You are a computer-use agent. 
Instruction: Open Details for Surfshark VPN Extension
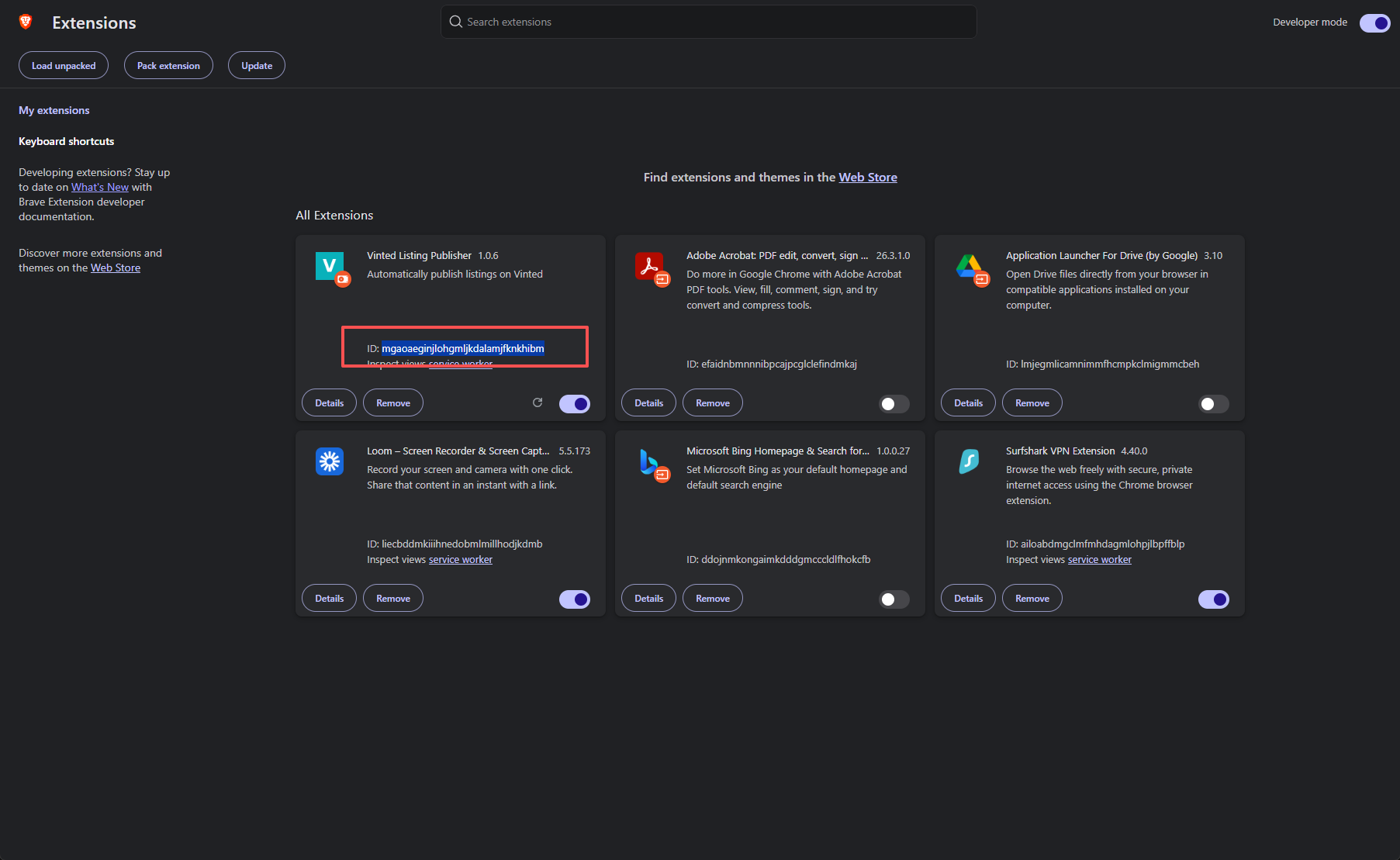968,598
